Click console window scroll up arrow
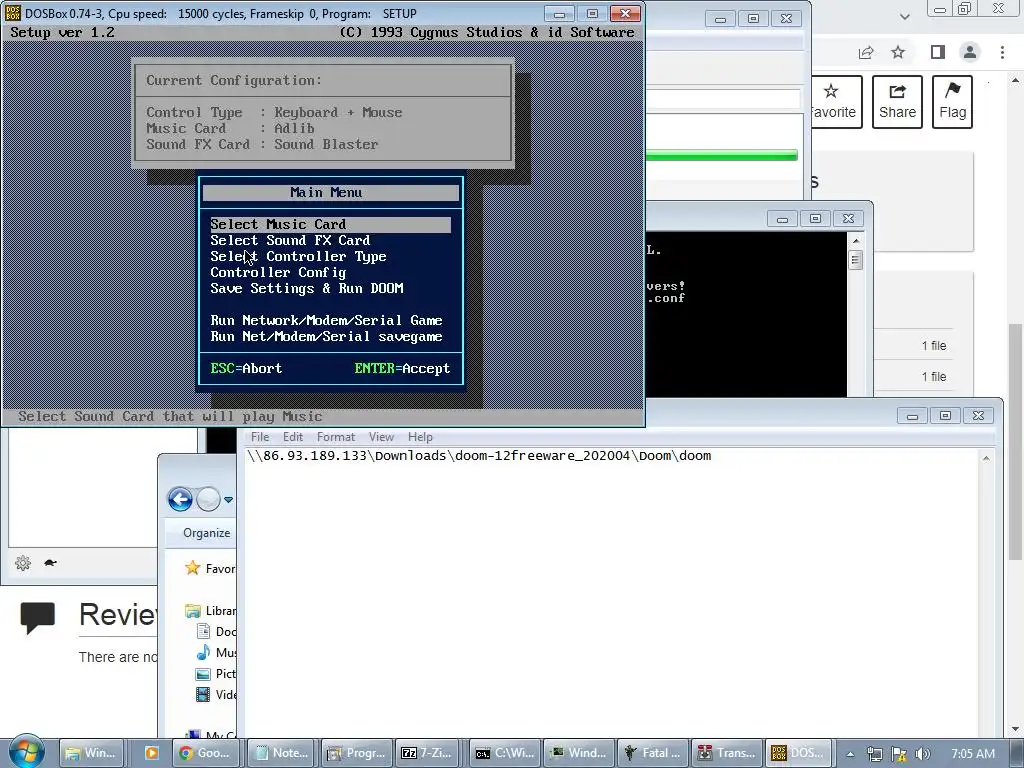 (856, 240)
